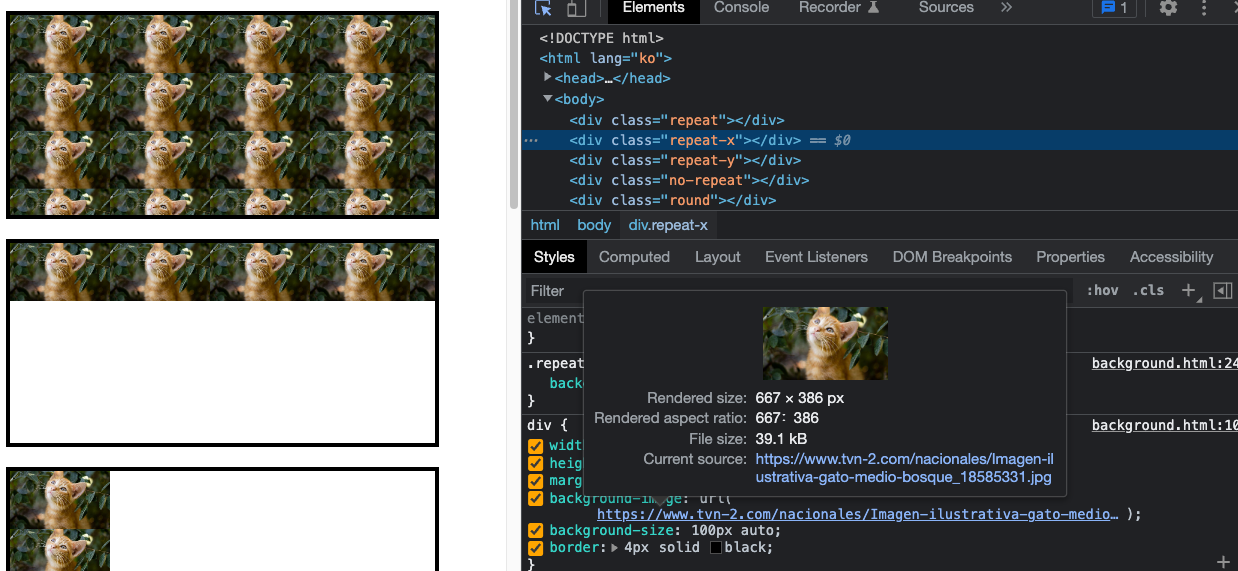Select the html breadcrumb
The height and width of the screenshot is (571, 1238).
[x=545, y=225]
